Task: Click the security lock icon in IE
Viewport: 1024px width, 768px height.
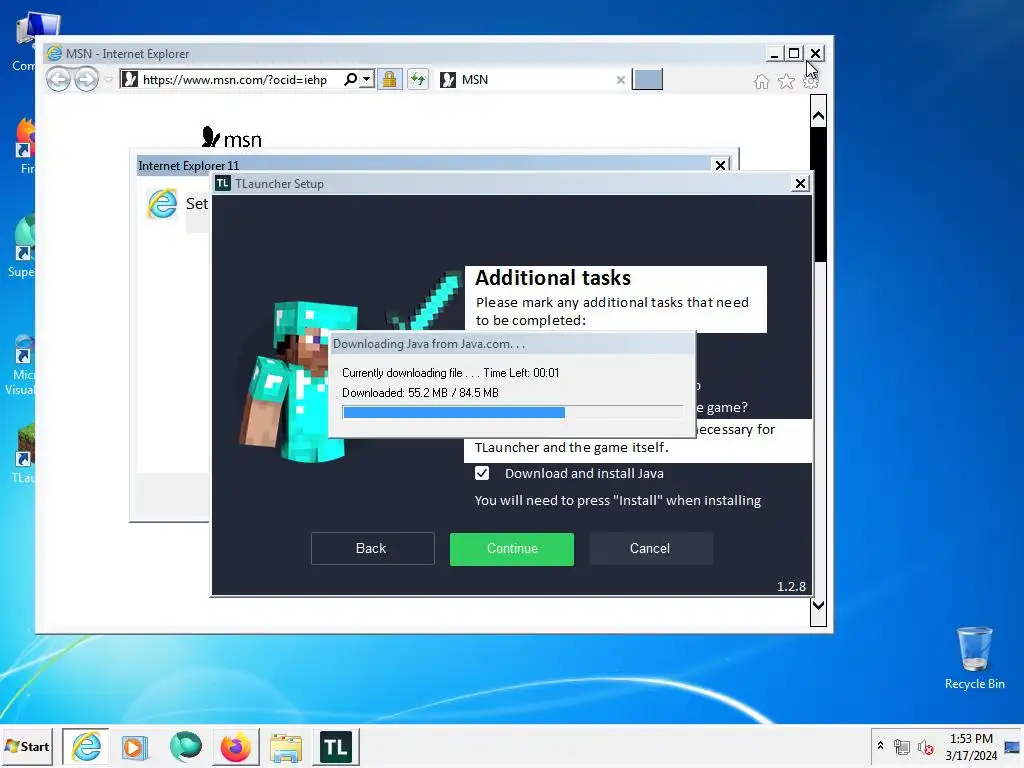Action: [x=390, y=80]
